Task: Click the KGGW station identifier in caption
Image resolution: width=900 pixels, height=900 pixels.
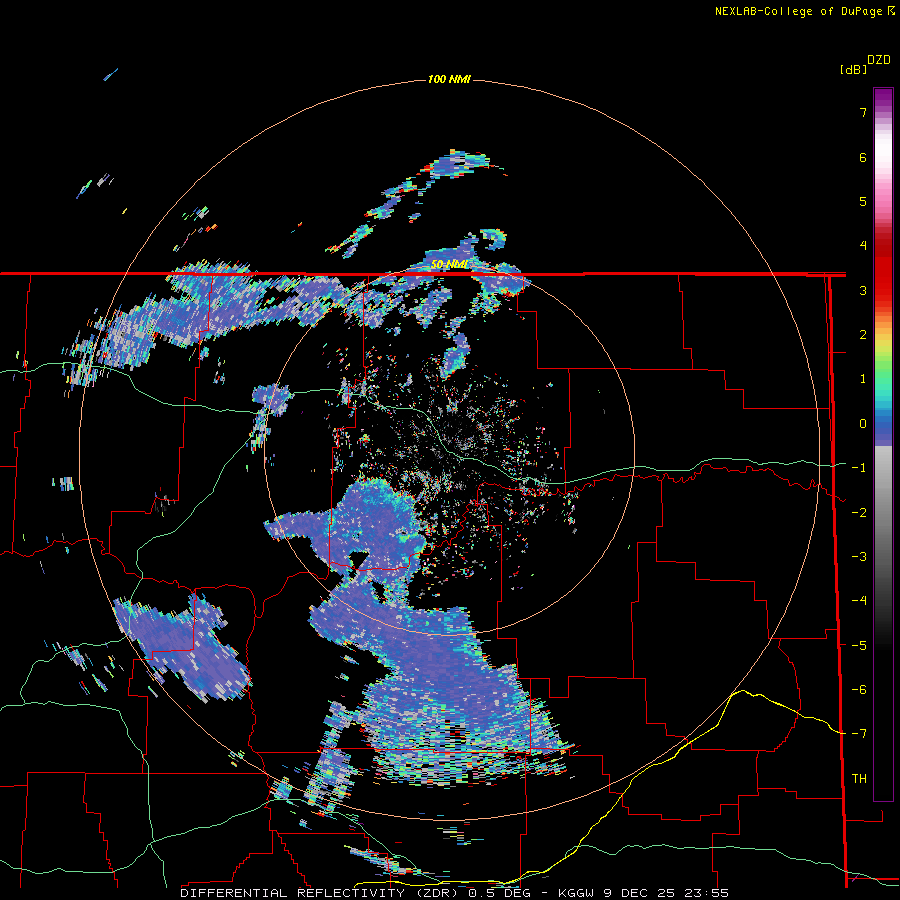Action: [578, 893]
